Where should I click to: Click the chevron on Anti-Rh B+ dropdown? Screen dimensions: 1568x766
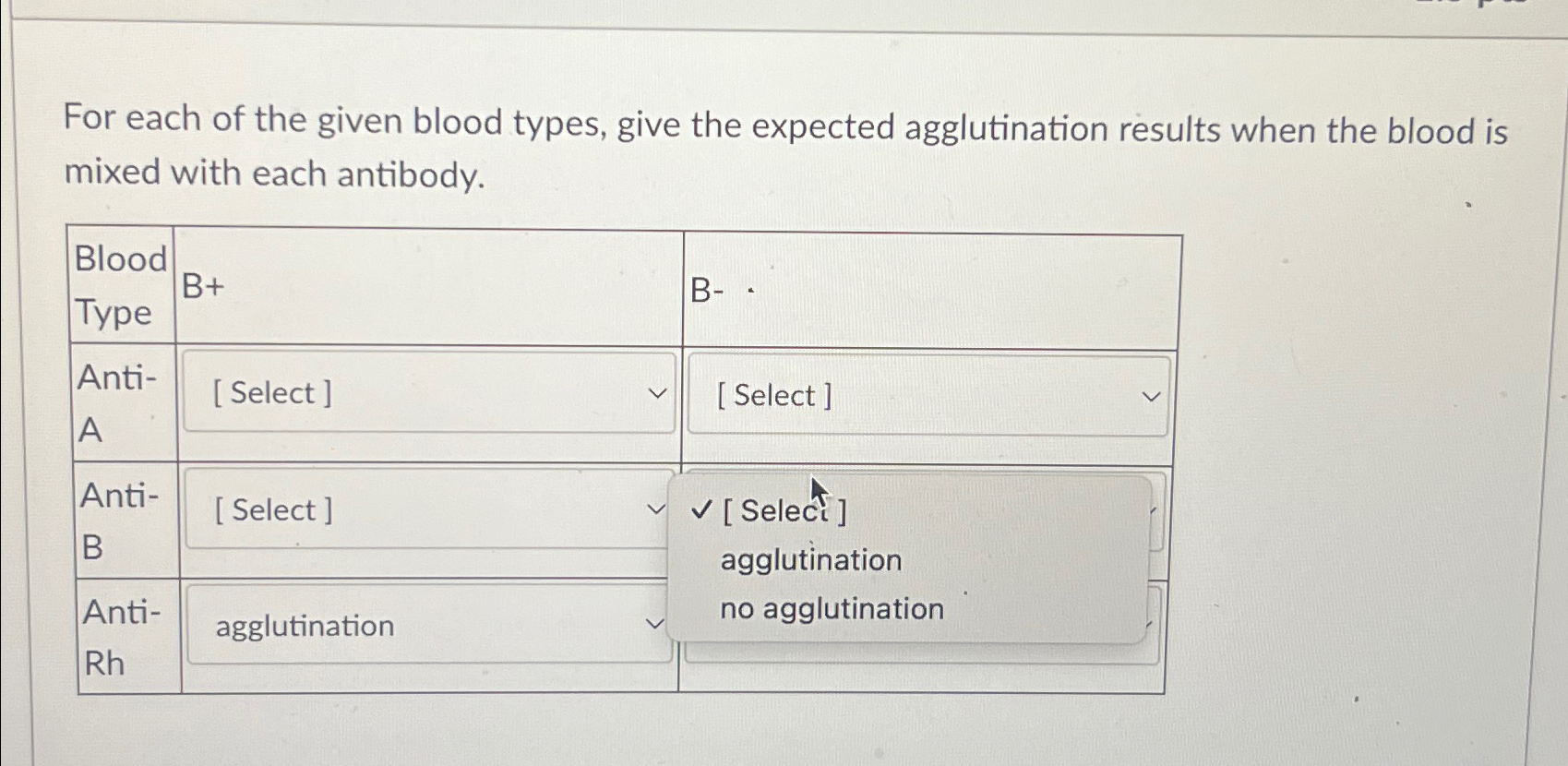(657, 624)
